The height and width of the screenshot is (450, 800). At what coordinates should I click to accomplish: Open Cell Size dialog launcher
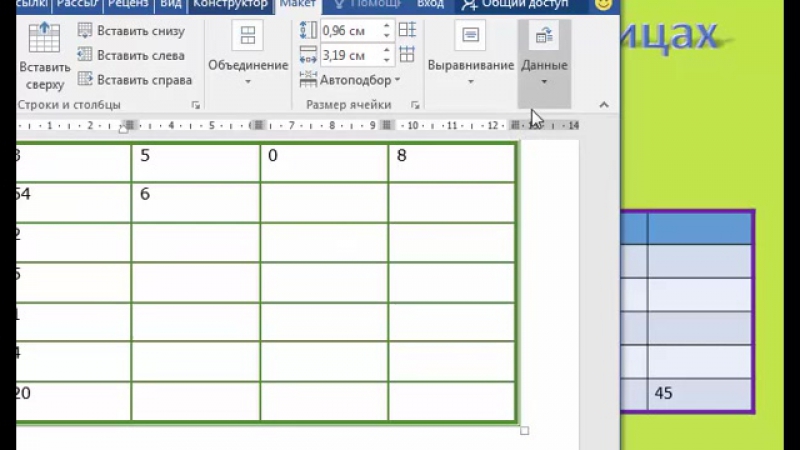(414, 105)
